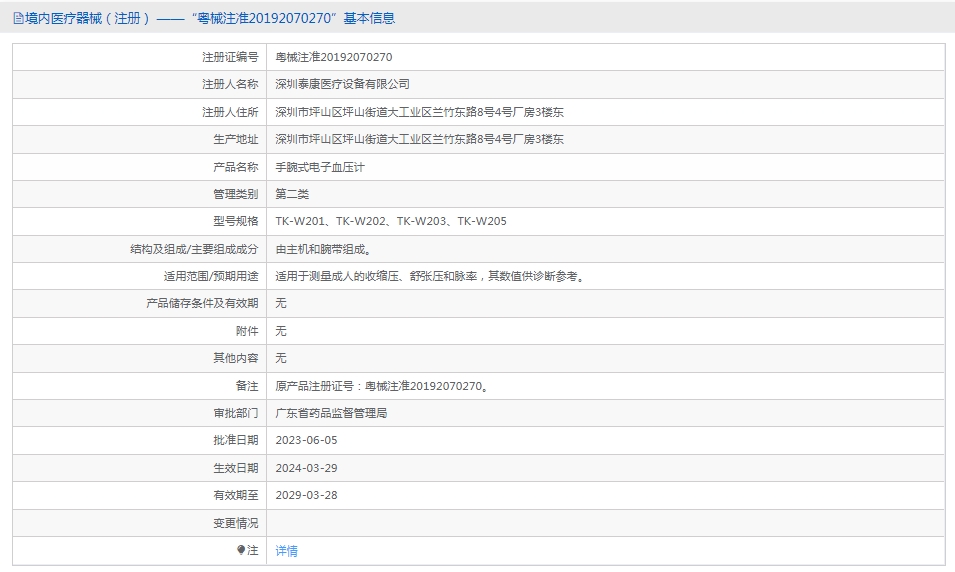The height and width of the screenshot is (572, 955).
Task: Click 无 in the 产品储存条件及有效期 row
Action: [281, 303]
